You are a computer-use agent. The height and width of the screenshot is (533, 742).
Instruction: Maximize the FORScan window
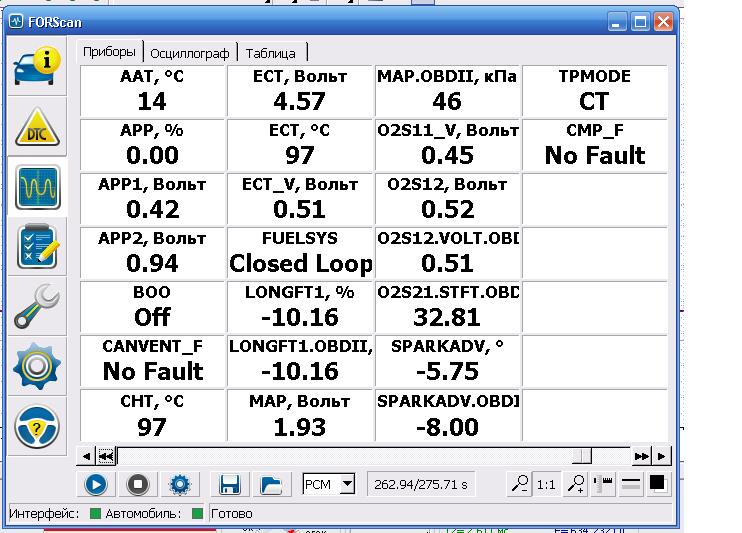[640, 22]
